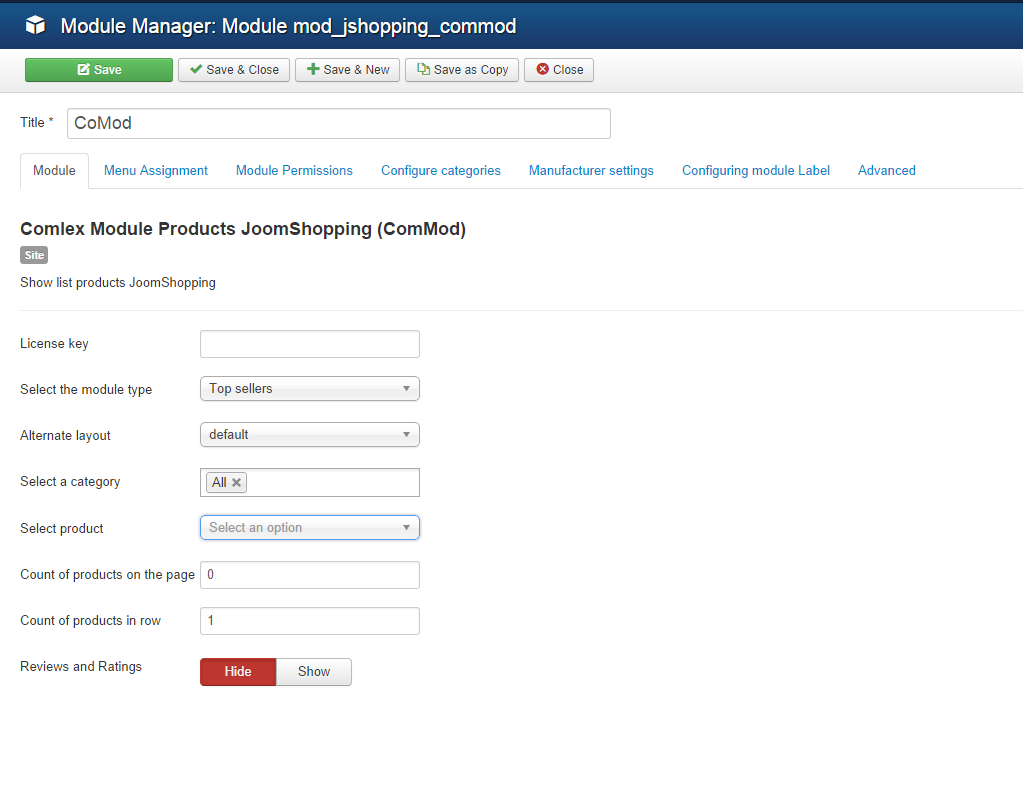Expand the Alternate layout dropdown
Viewport: 1023px width, 787px height.
pos(309,435)
